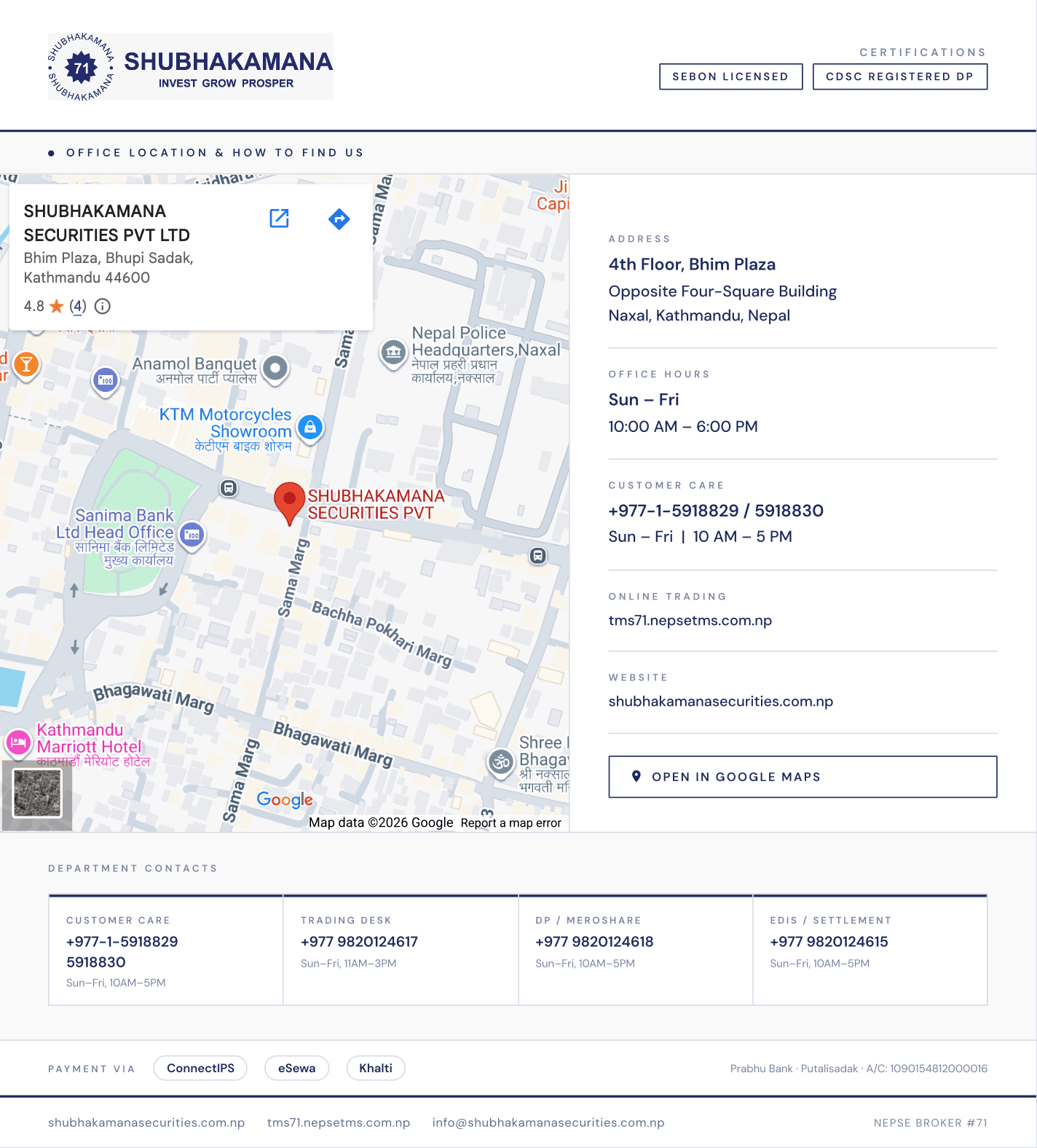Click Bachha Pokhari Marg road label
The image size is (1037, 1148).
[382, 634]
